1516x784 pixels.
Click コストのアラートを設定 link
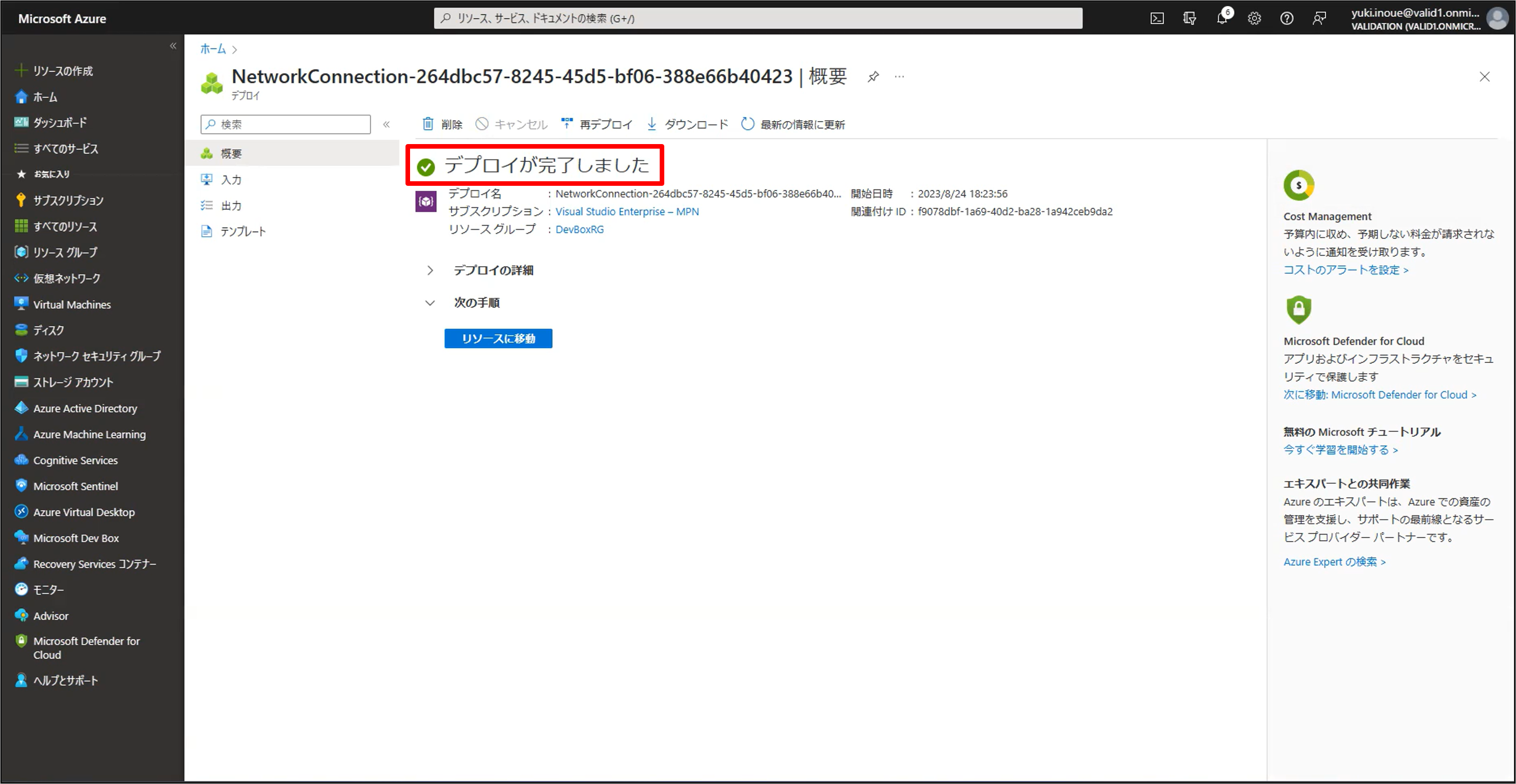click(1345, 270)
